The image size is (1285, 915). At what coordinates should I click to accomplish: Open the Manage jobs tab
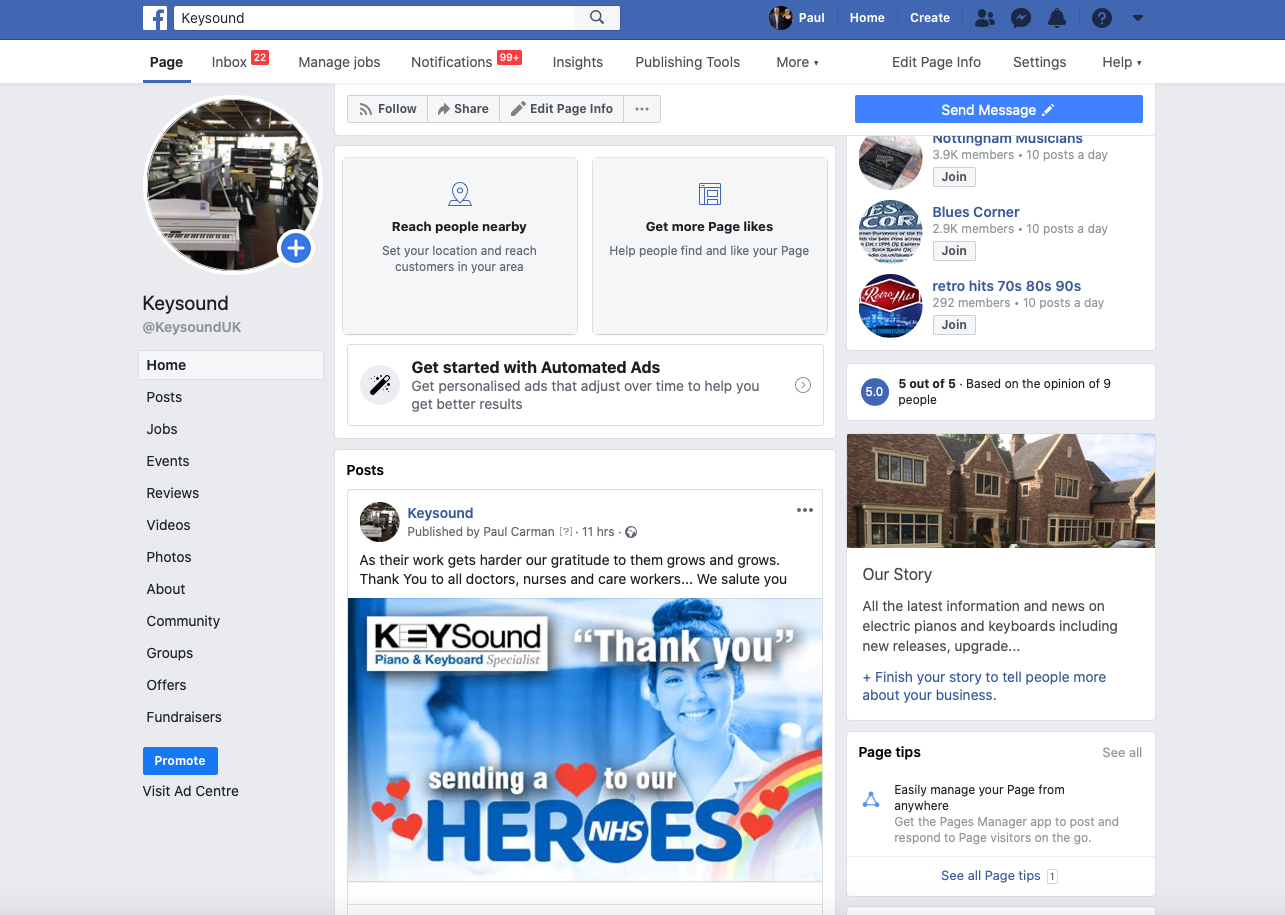[339, 62]
